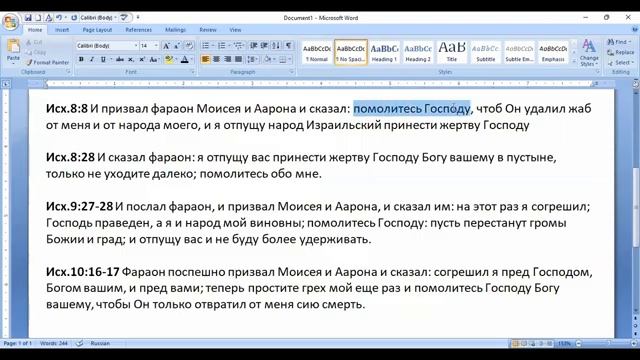Expand the Styles gallery more button
This screenshot has height=360, width=640.
(574, 62)
